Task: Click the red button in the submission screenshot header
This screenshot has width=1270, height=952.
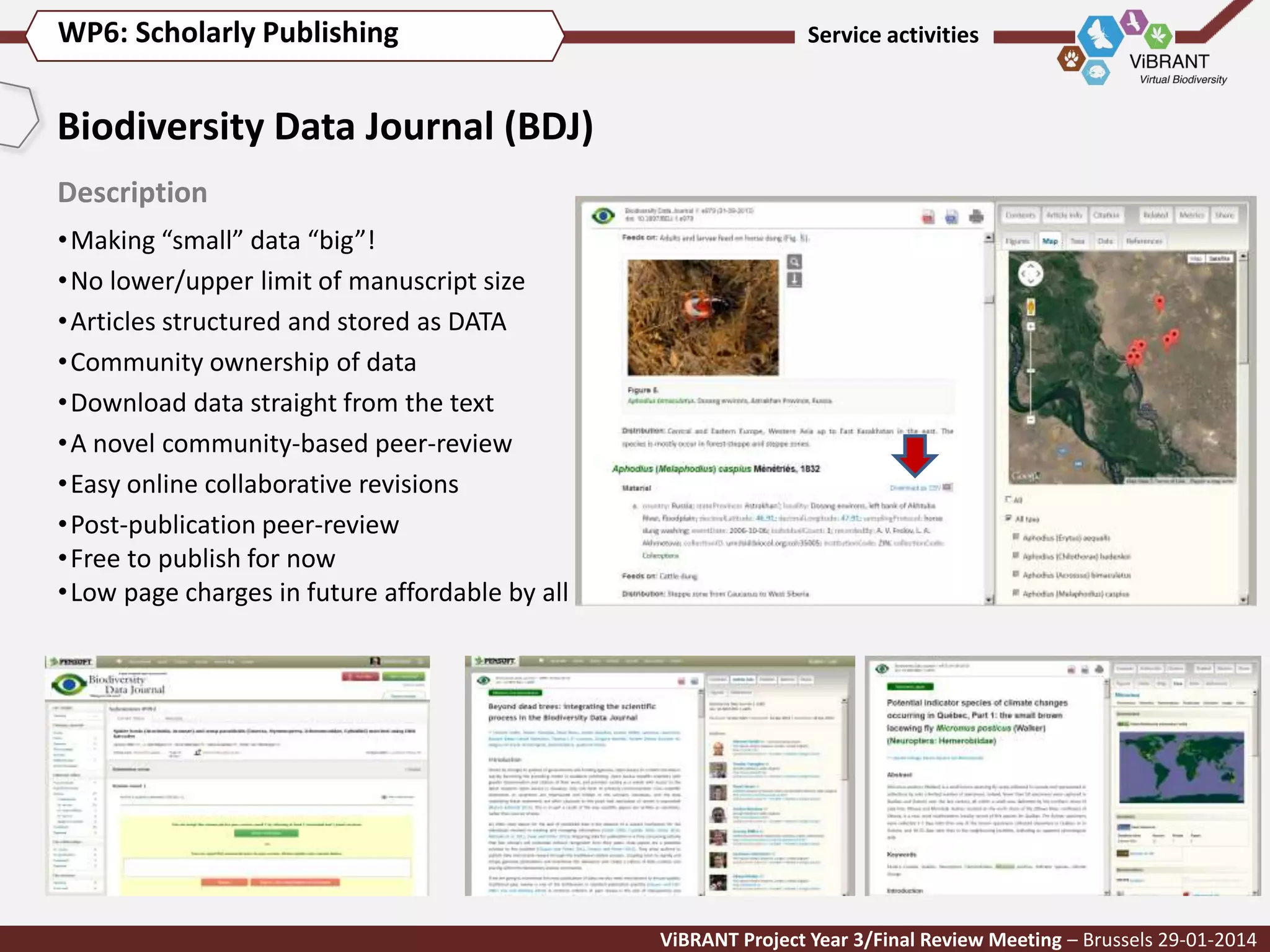Action: point(360,676)
